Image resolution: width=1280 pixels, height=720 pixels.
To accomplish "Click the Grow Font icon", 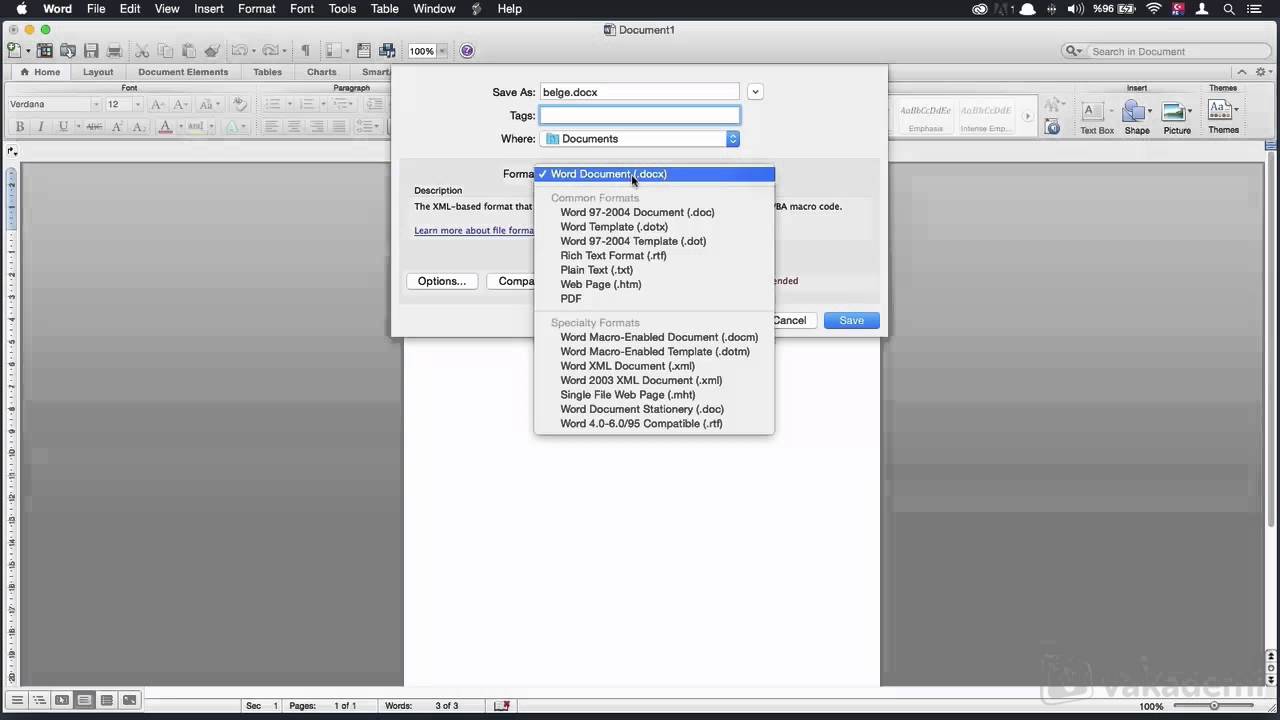I will [x=157, y=104].
